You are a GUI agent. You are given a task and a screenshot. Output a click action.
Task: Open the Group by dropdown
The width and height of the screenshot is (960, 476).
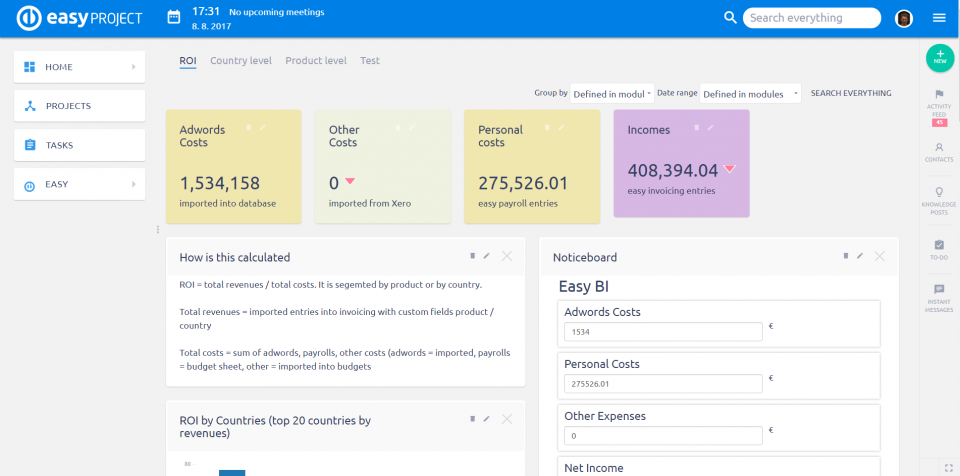coord(612,94)
